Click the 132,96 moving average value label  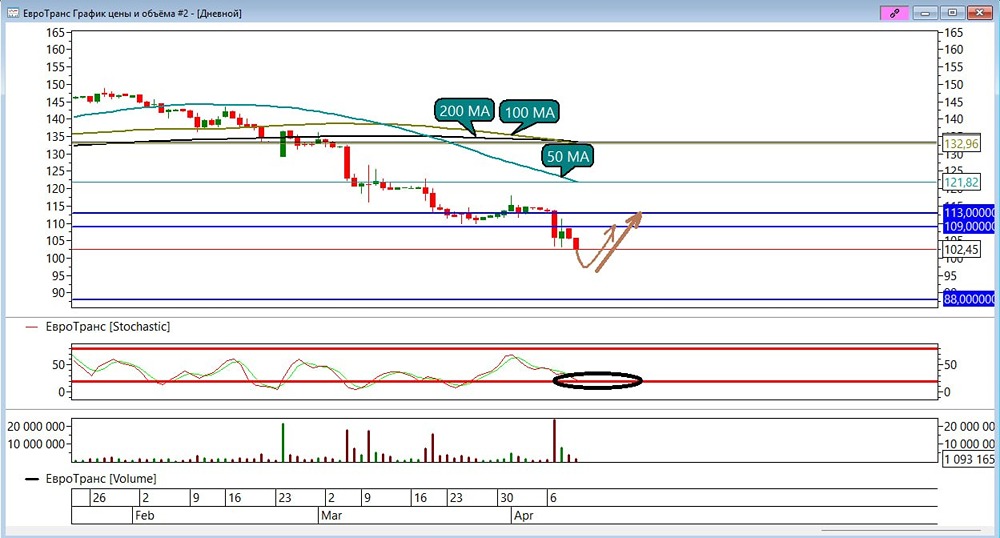click(961, 143)
